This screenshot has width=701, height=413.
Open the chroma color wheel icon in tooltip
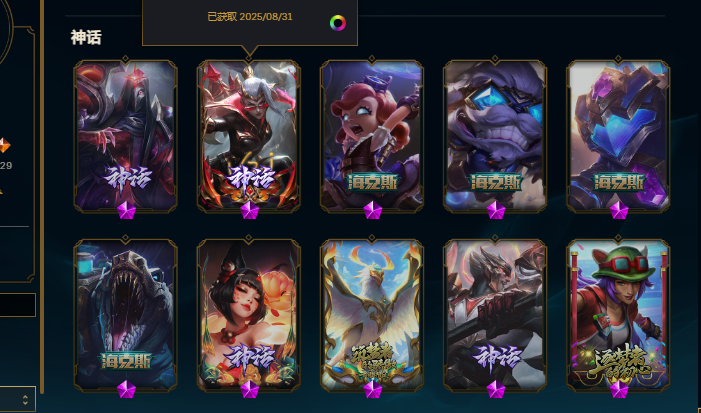[338, 23]
